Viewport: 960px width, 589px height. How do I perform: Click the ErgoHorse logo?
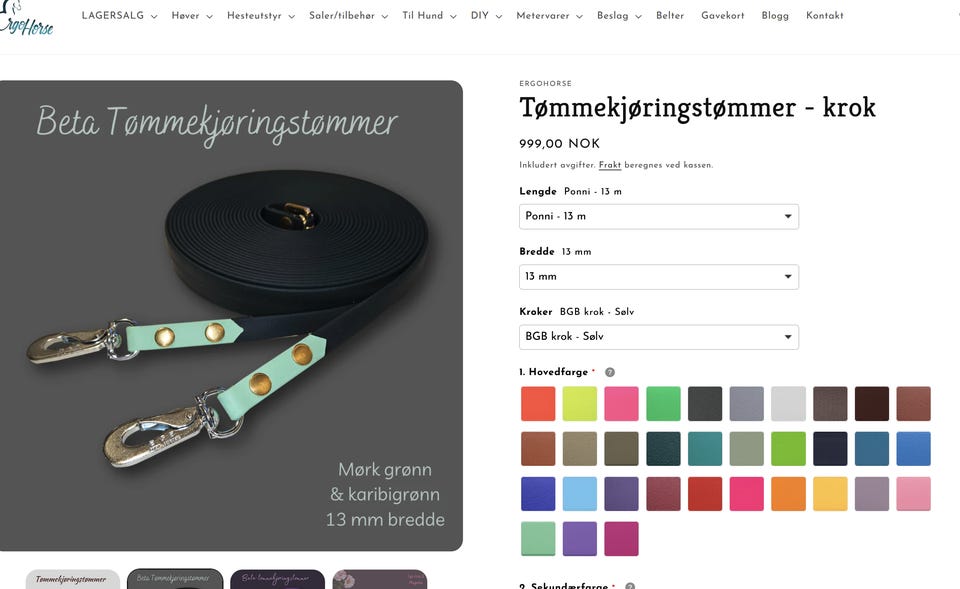coord(26,20)
